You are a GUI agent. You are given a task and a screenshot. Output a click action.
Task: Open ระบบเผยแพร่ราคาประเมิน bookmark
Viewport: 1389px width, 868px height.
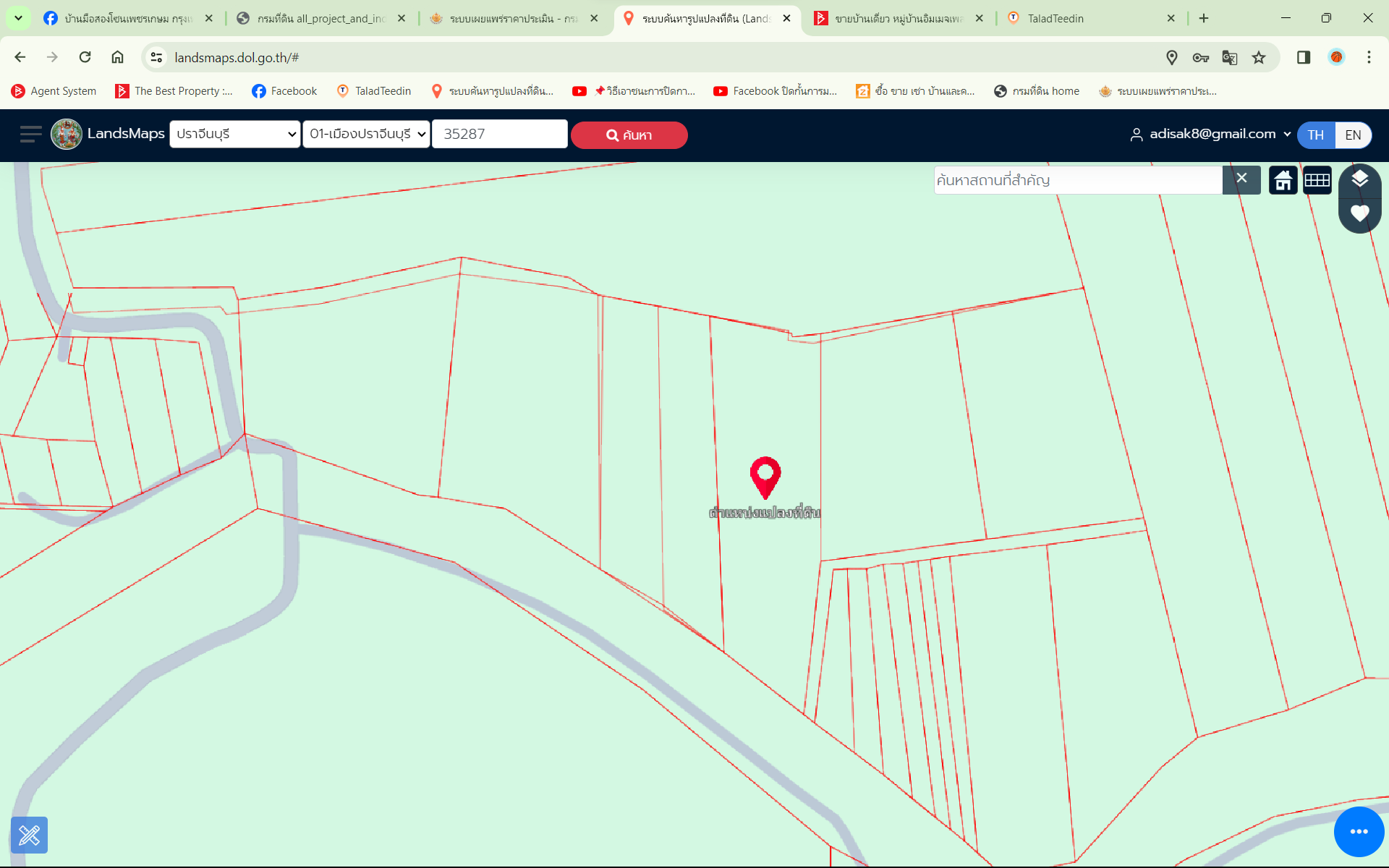point(1157,91)
